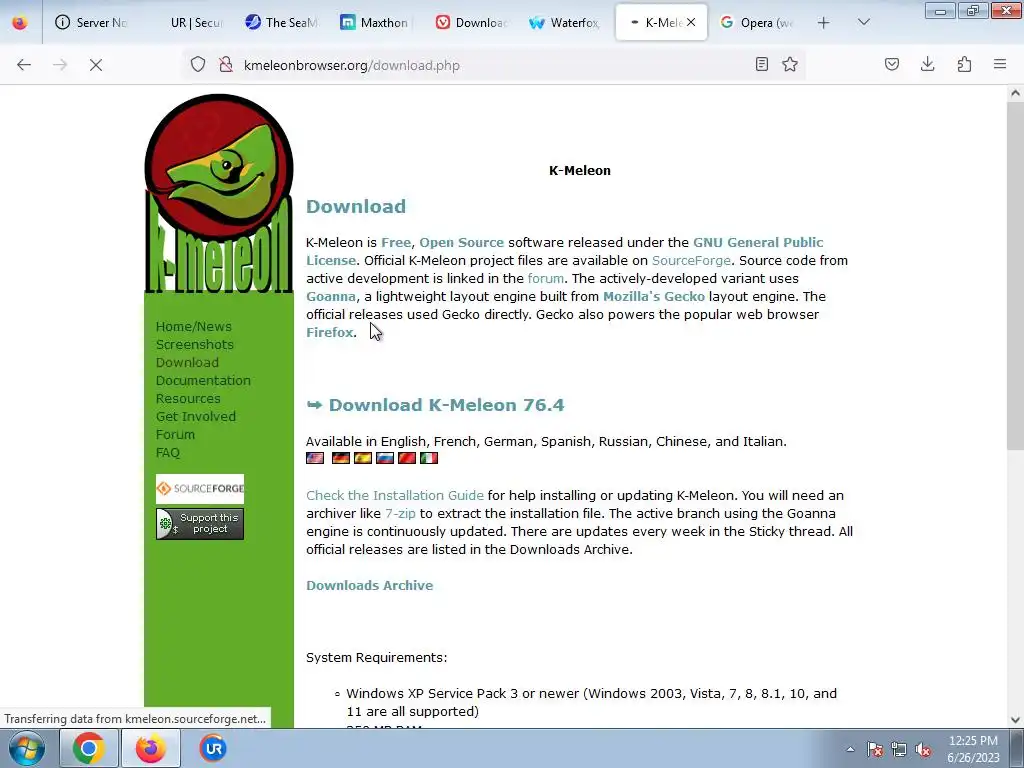Select the Russian flag icon
Screen dimensions: 1024x768
(385, 458)
